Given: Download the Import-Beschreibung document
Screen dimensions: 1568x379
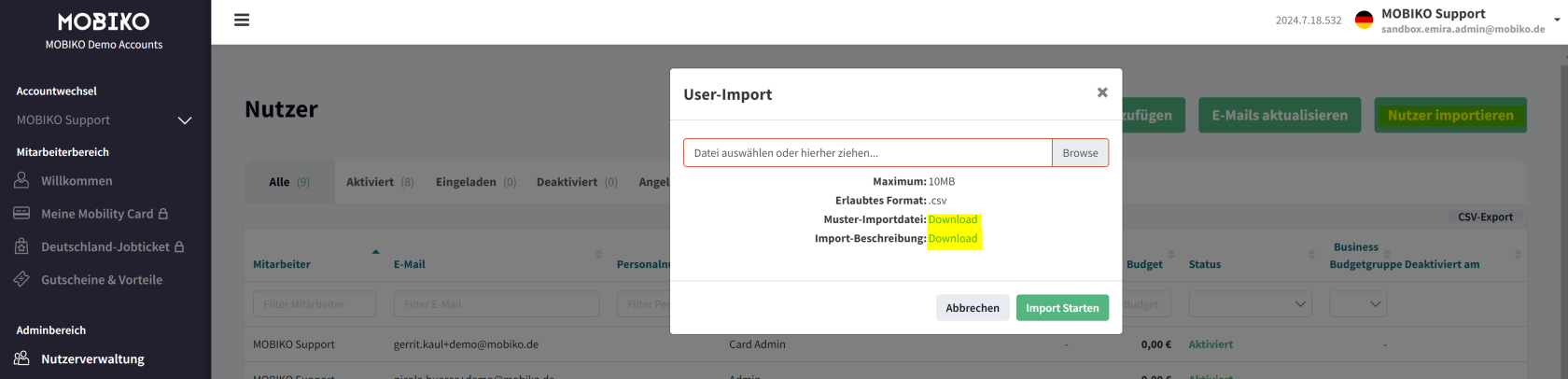Looking at the screenshot, I should click(953, 239).
